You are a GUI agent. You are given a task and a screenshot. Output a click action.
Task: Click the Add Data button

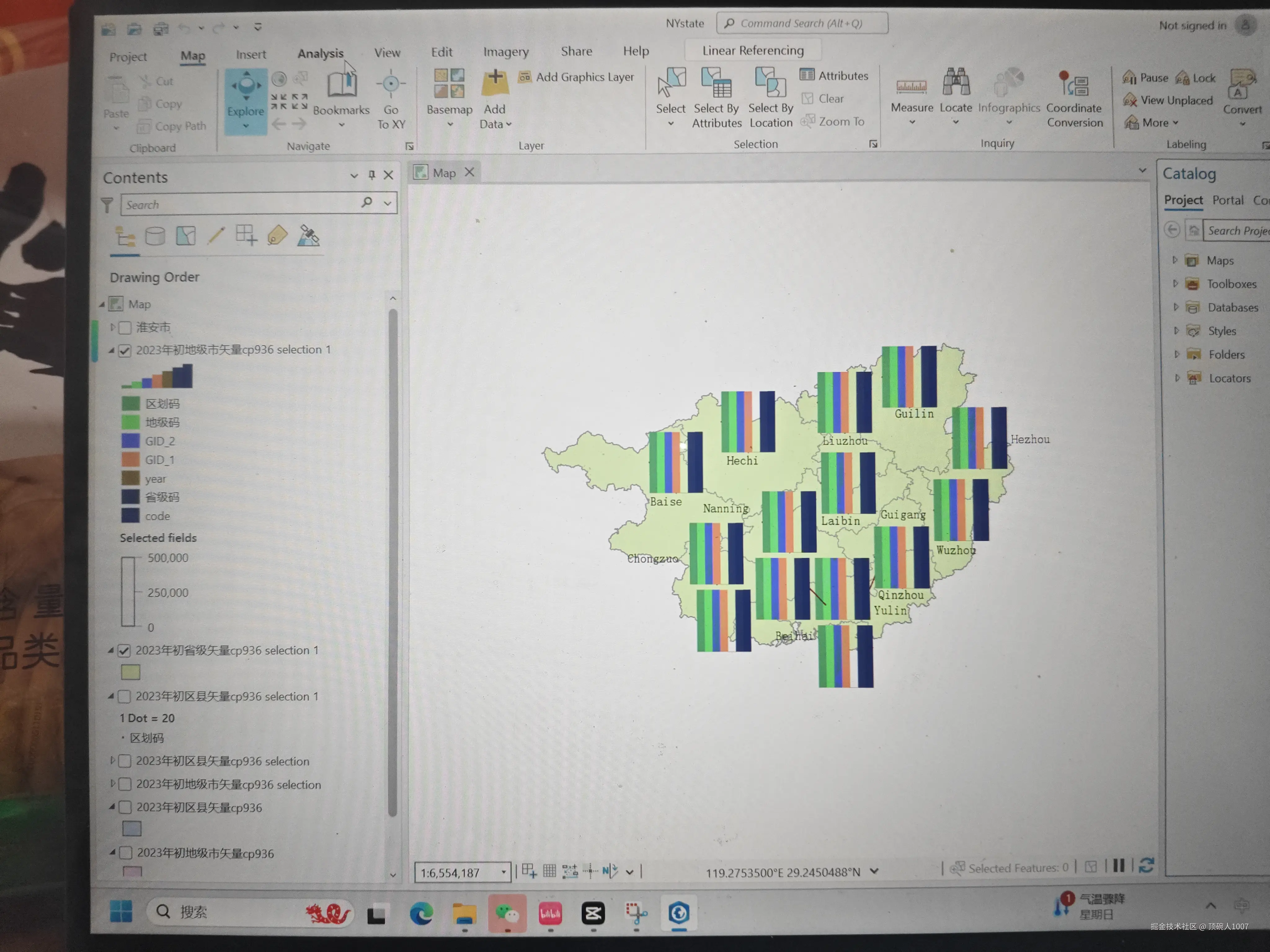495,99
